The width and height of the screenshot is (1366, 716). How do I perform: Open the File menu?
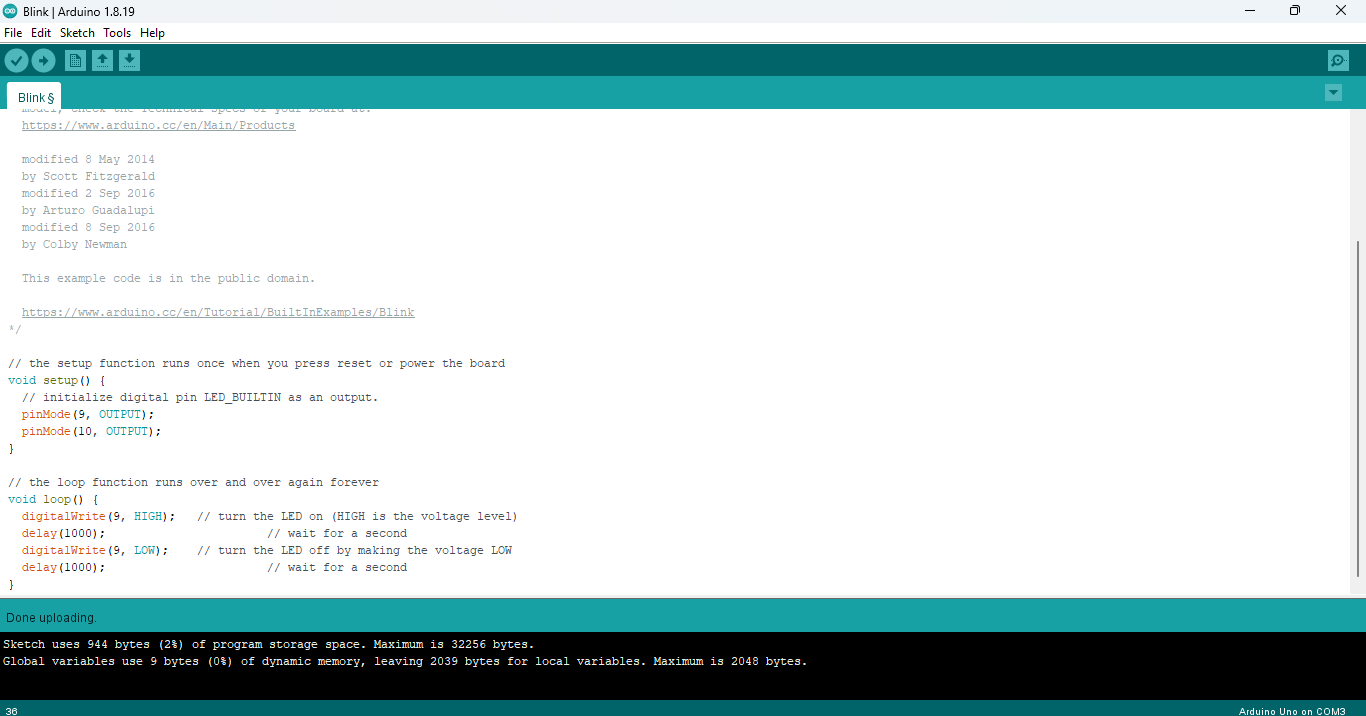click(13, 32)
